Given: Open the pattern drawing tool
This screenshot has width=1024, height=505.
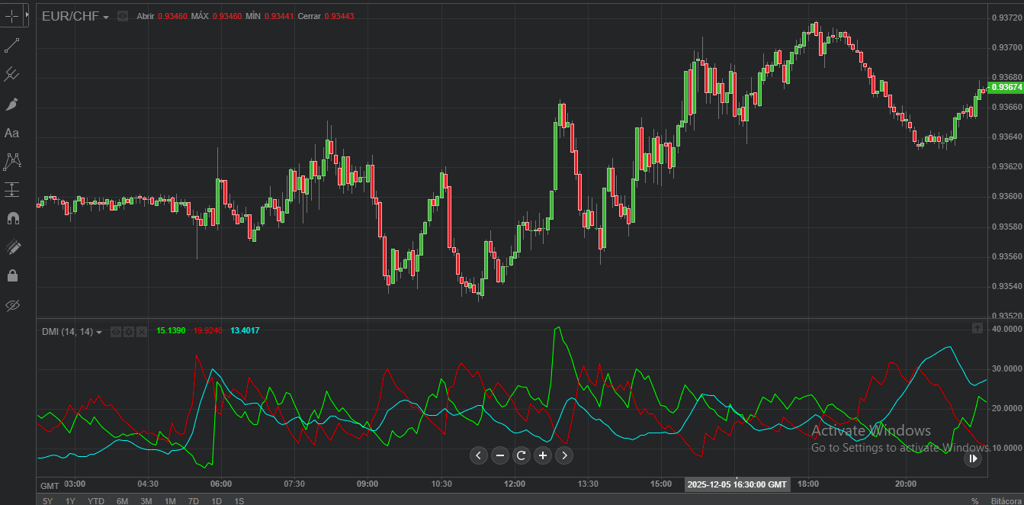Looking at the screenshot, I should tap(12, 161).
